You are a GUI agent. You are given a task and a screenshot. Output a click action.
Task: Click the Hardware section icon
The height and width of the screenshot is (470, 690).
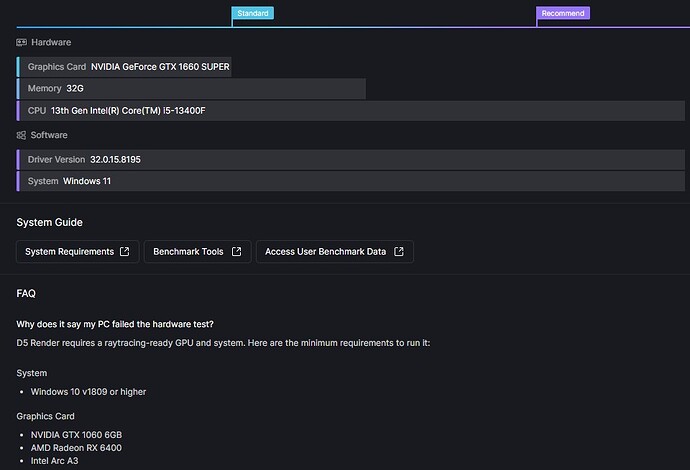point(22,42)
